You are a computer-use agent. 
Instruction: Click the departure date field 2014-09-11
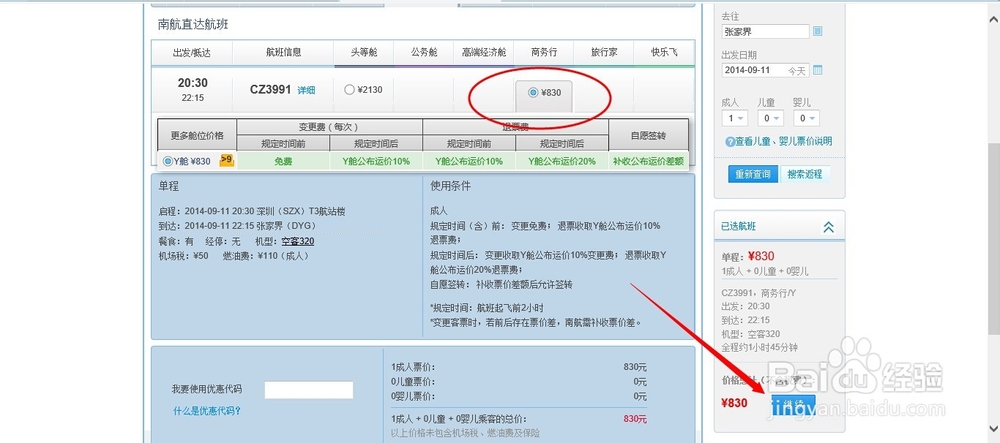[x=765, y=70]
